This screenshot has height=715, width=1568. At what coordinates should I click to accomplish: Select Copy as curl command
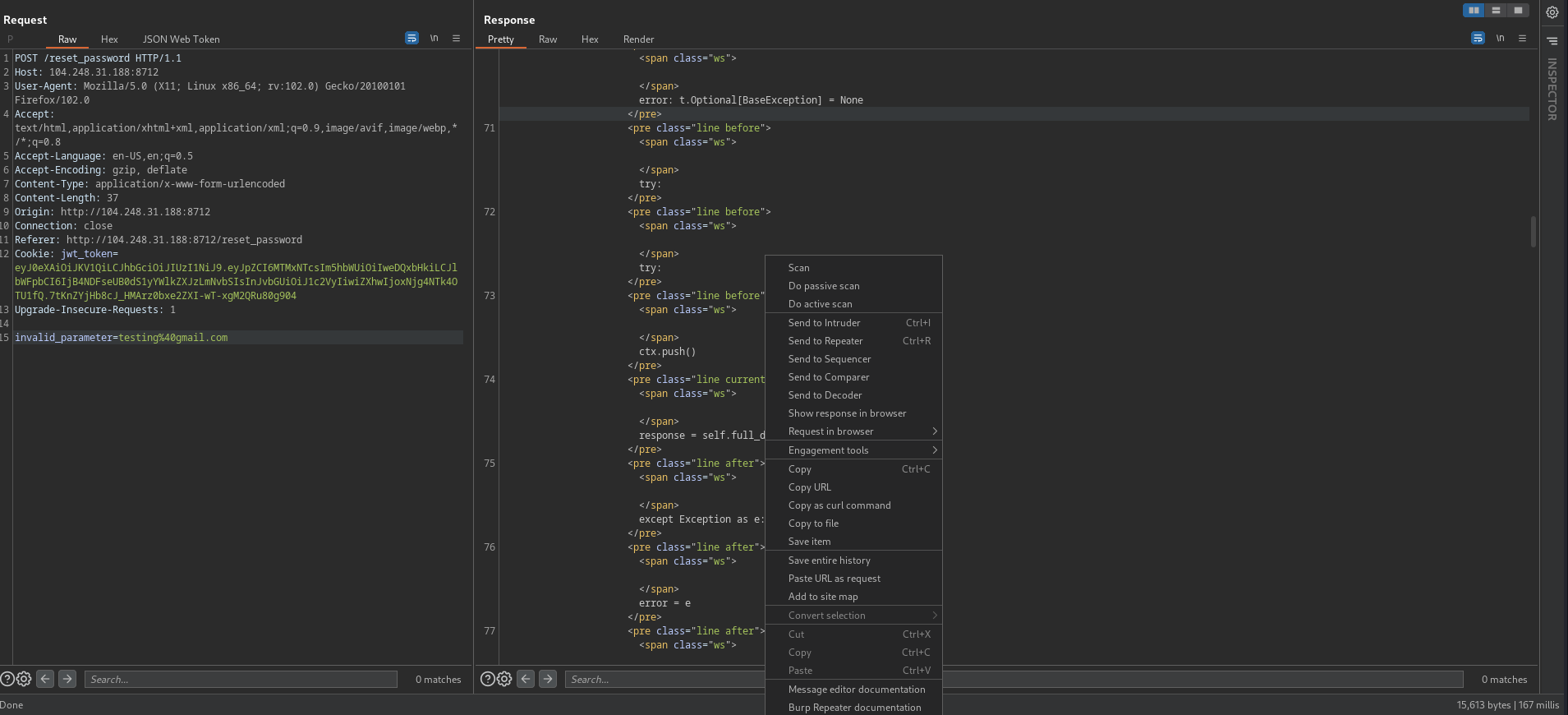(x=853, y=505)
